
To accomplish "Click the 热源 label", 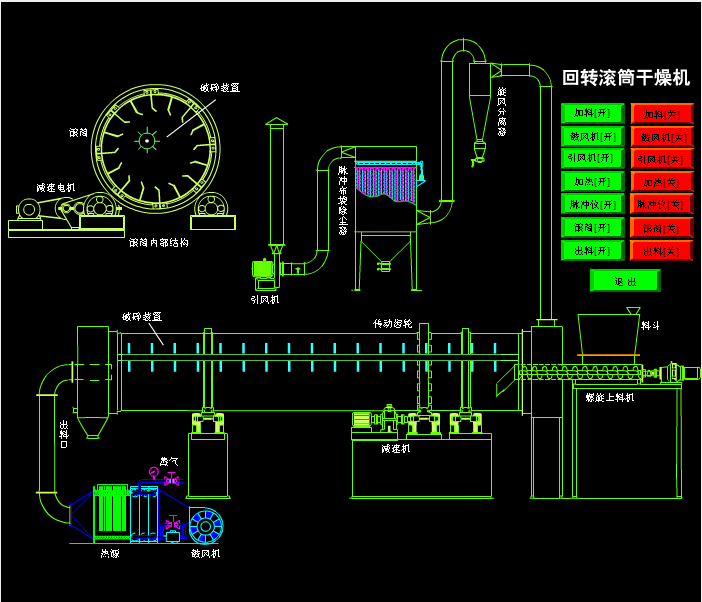I will pos(110,554).
